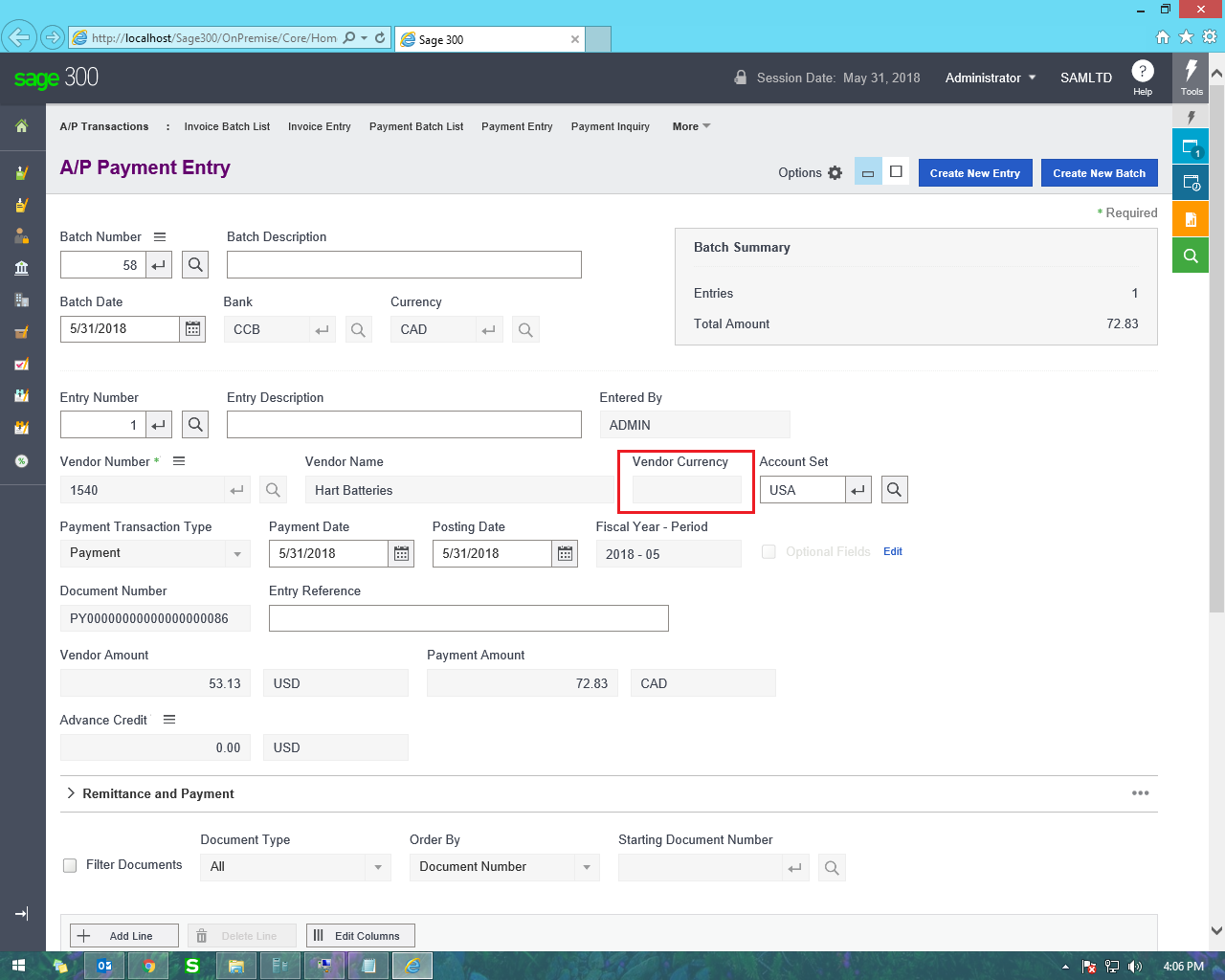Expand the More navigation menu
This screenshot has height=980, width=1225.
pos(691,126)
